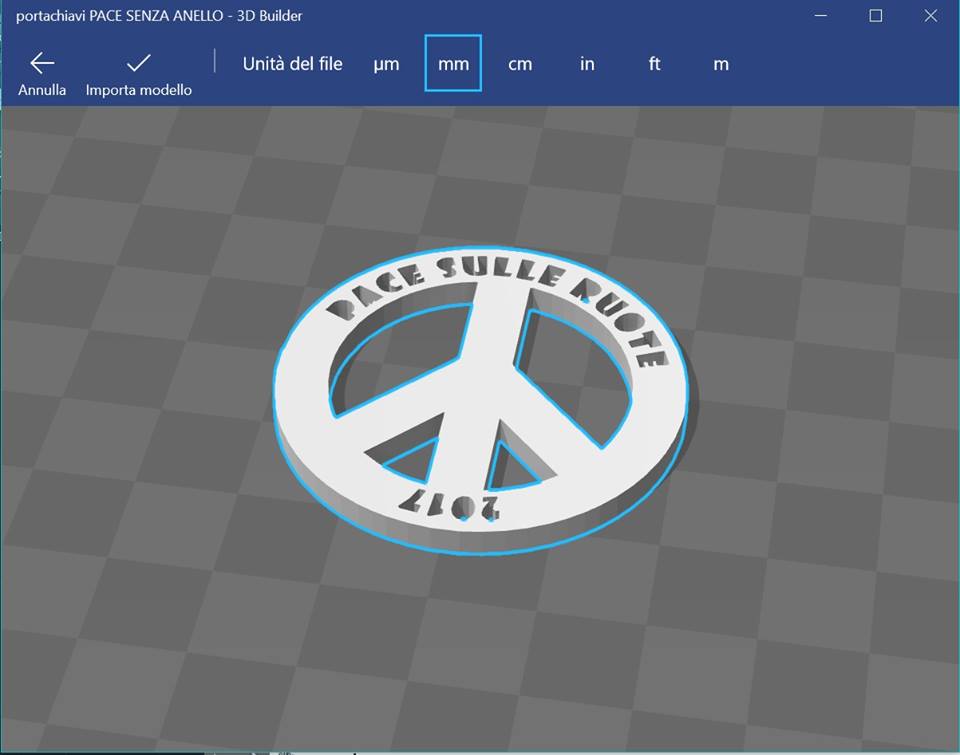Maximize the 3D Builder window
Screen dimensions: 960x755
(876, 15)
